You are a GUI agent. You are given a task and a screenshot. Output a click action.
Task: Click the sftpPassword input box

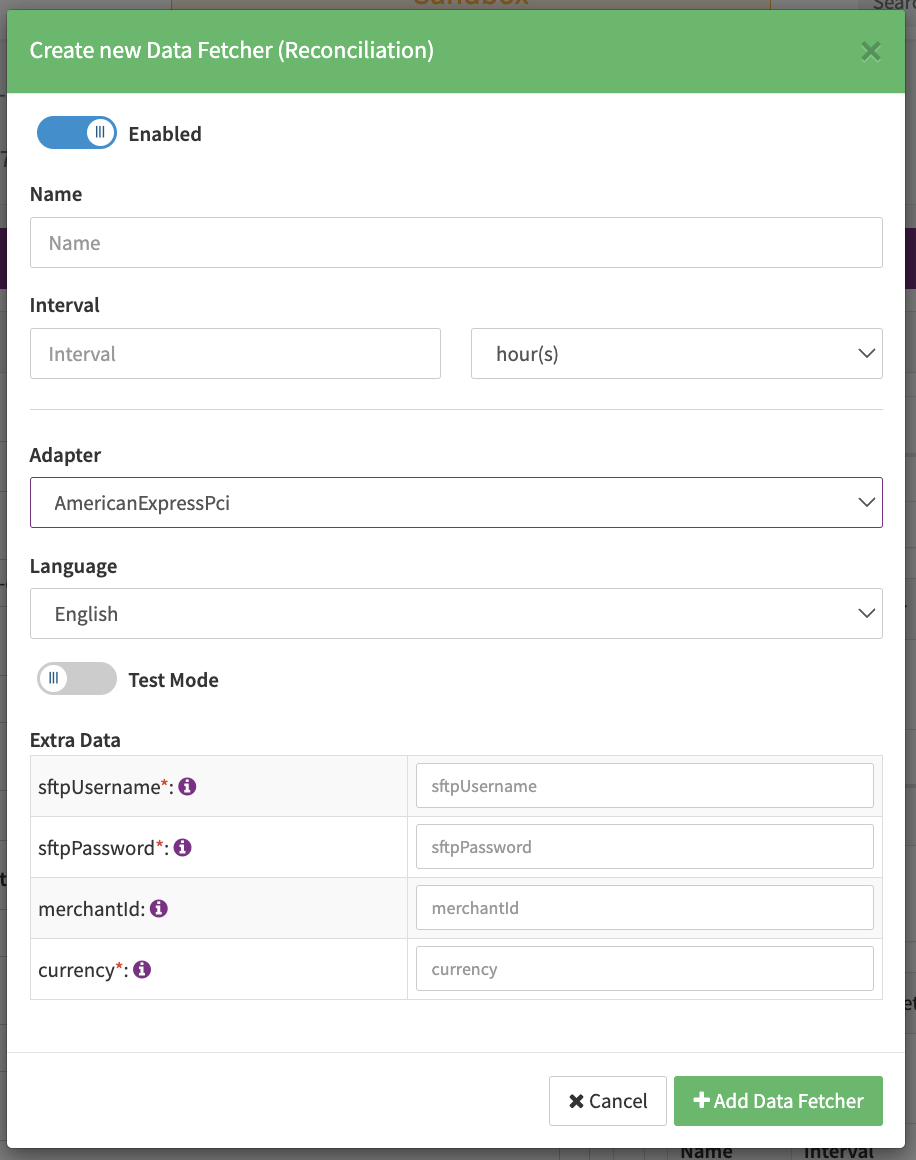pos(644,847)
